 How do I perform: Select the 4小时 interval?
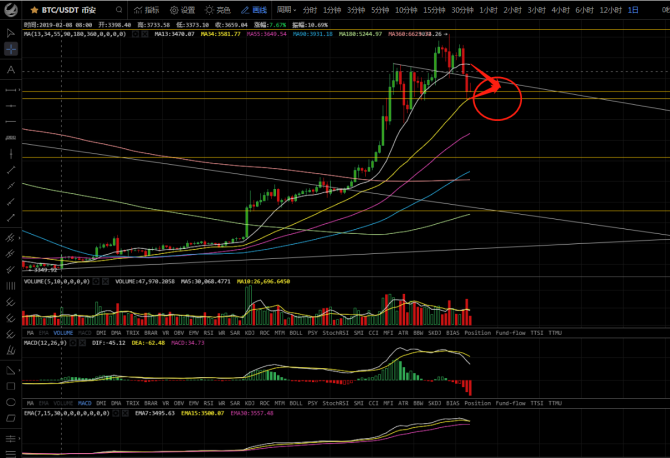560,10
